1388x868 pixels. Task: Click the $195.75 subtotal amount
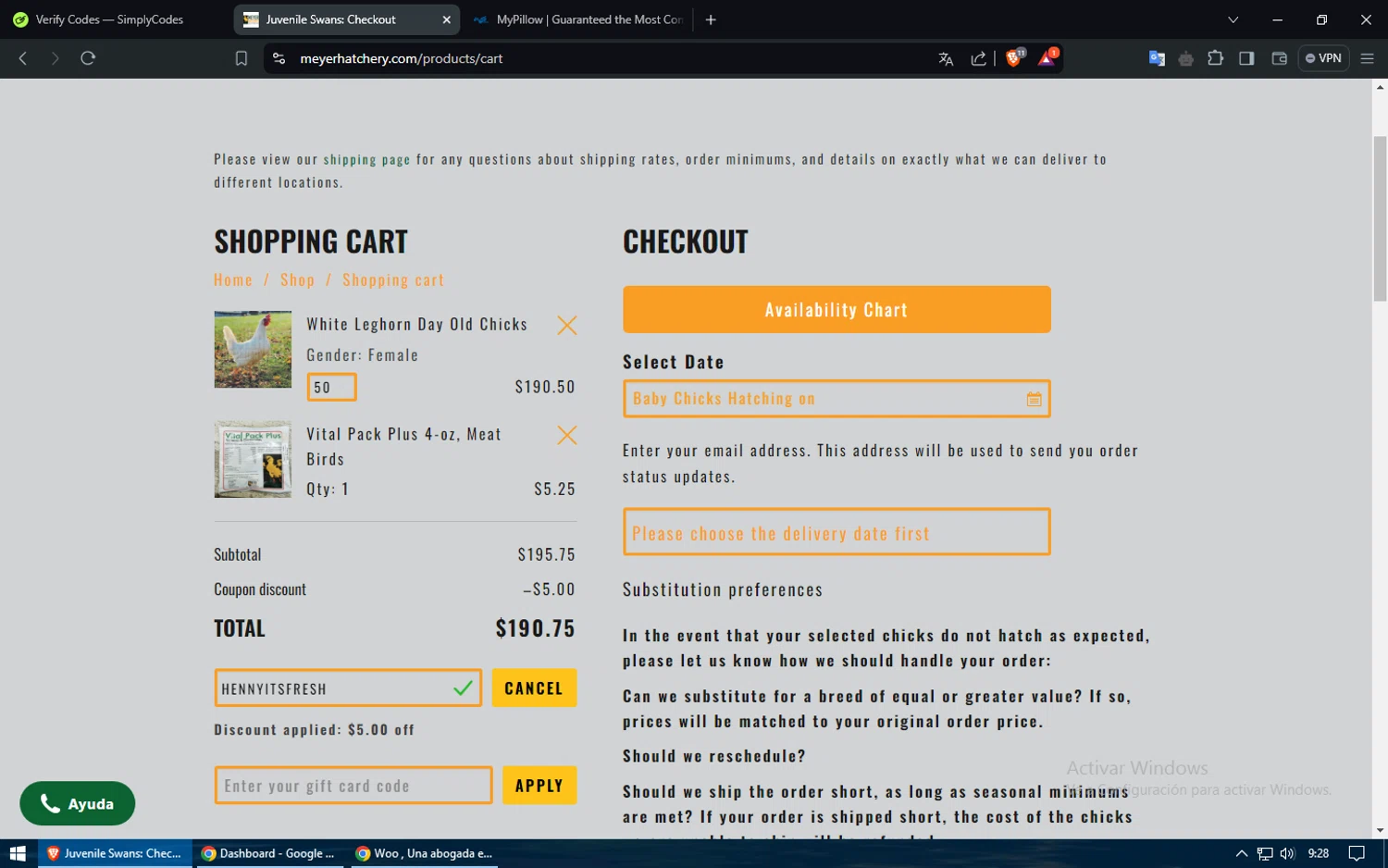[546, 554]
